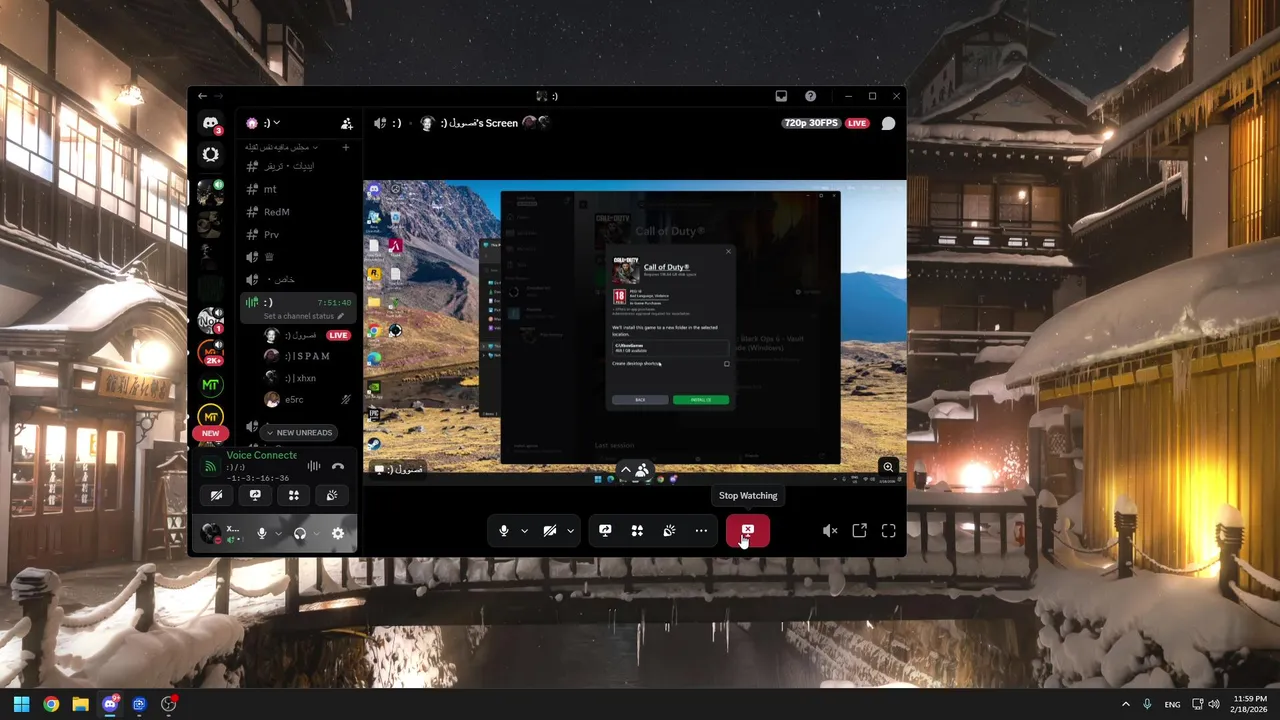This screenshot has height=720, width=1280.
Task: Open the invite people icon beside the server name
Action: (x=346, y=123)
